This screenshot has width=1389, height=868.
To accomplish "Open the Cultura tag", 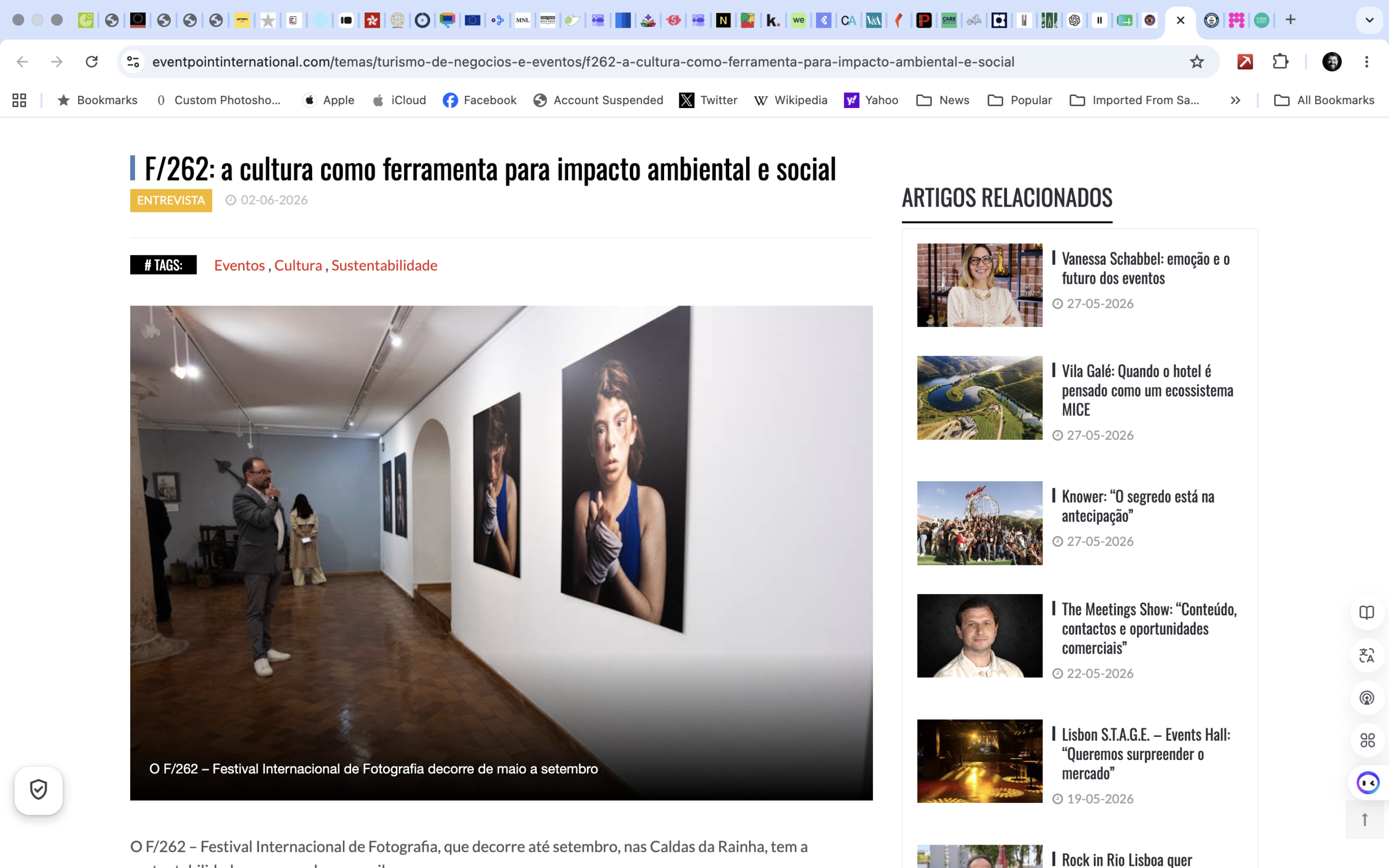I will coord(298,265).
